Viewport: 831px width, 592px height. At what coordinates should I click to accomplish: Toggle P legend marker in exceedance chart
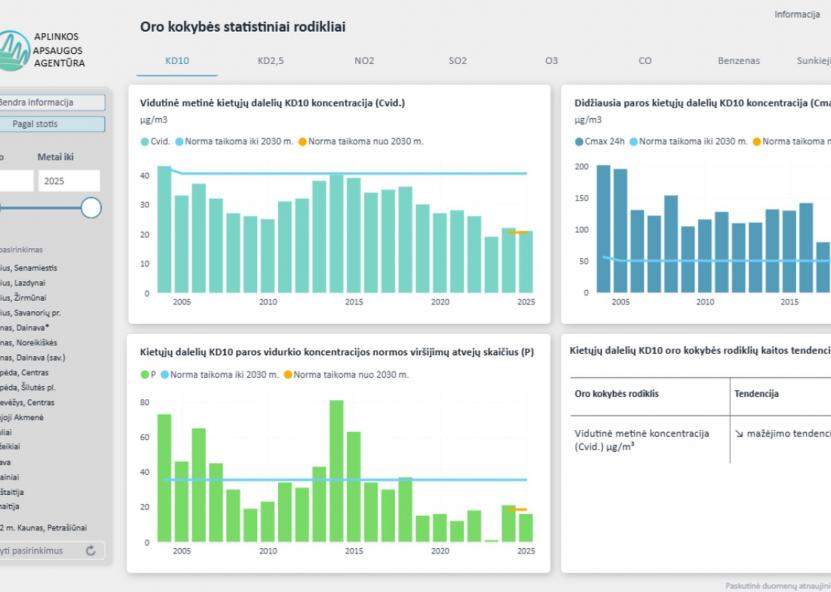(x=145, y=375)
